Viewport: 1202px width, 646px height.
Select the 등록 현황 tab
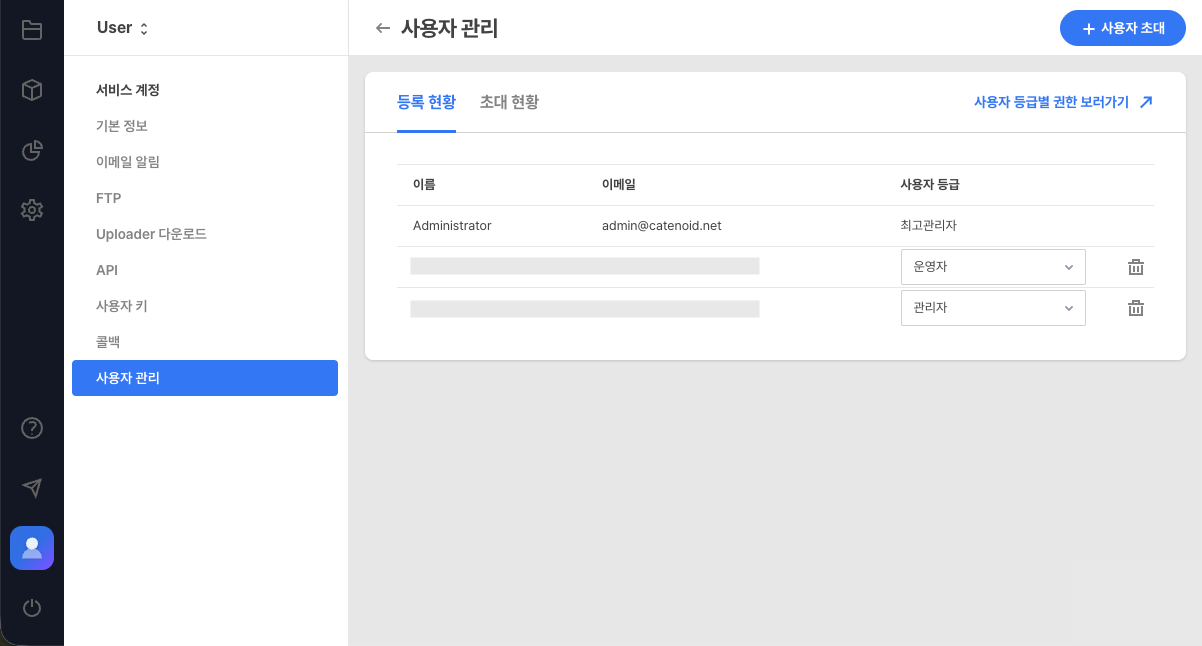(427, 101)
